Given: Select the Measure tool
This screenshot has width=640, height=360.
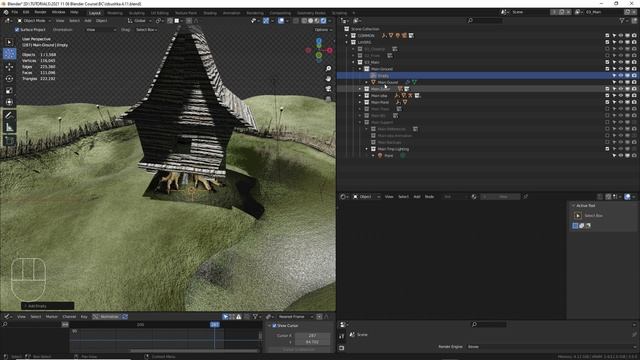Looking at the screenshot, I should 9,127.
